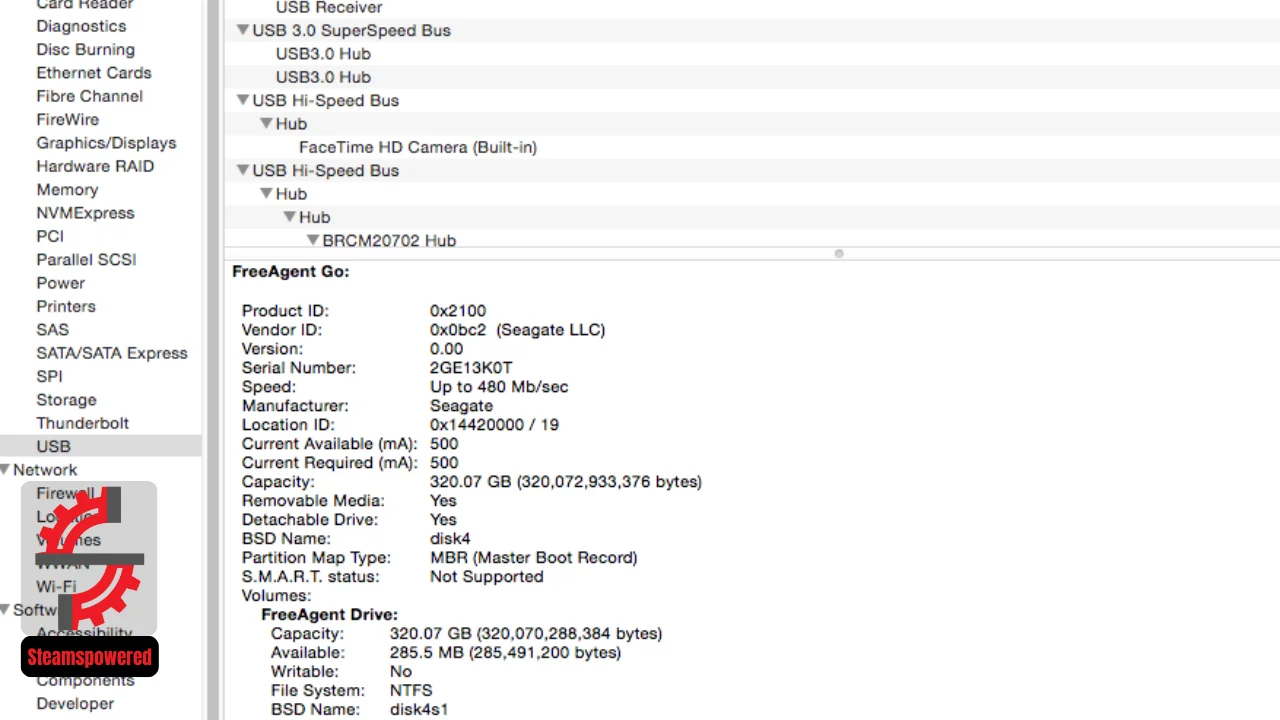Open NVMExpress in the sidebar
Image resolution: width=1280 pixels, height=720 pixels.
click(85, 213)
